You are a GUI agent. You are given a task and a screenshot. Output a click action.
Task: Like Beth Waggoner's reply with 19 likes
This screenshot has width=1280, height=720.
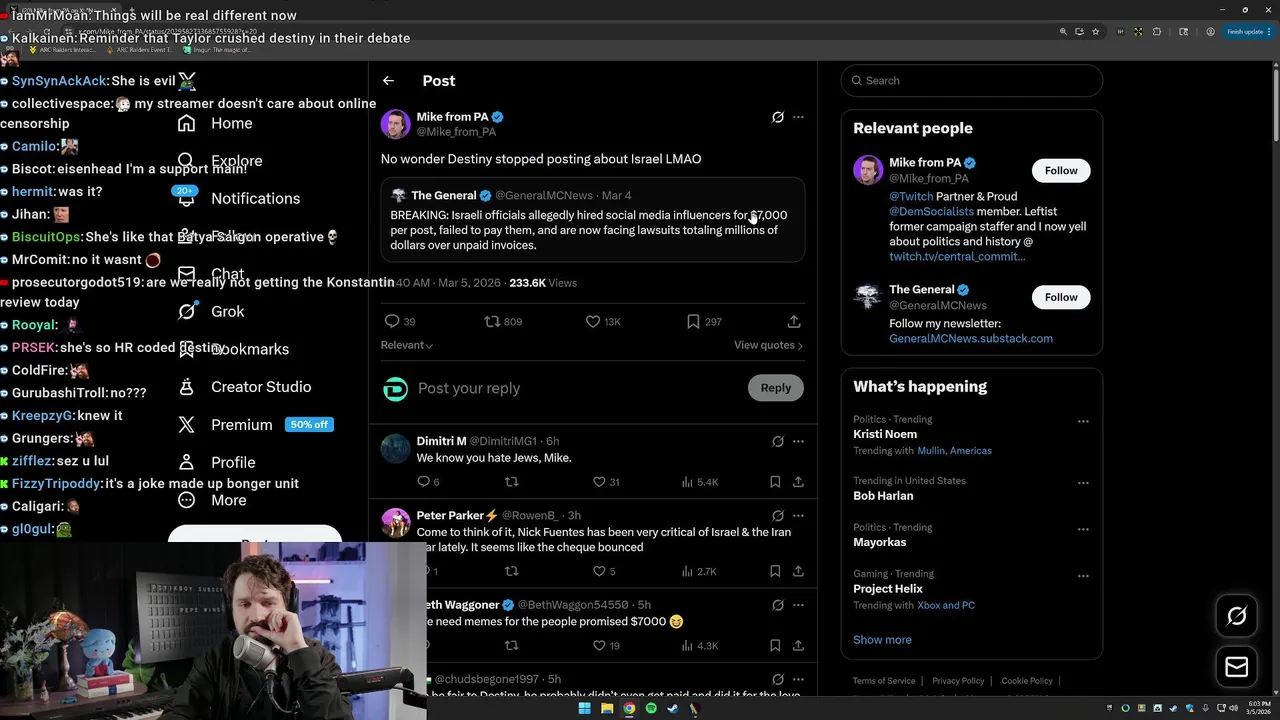click(599, 646)
